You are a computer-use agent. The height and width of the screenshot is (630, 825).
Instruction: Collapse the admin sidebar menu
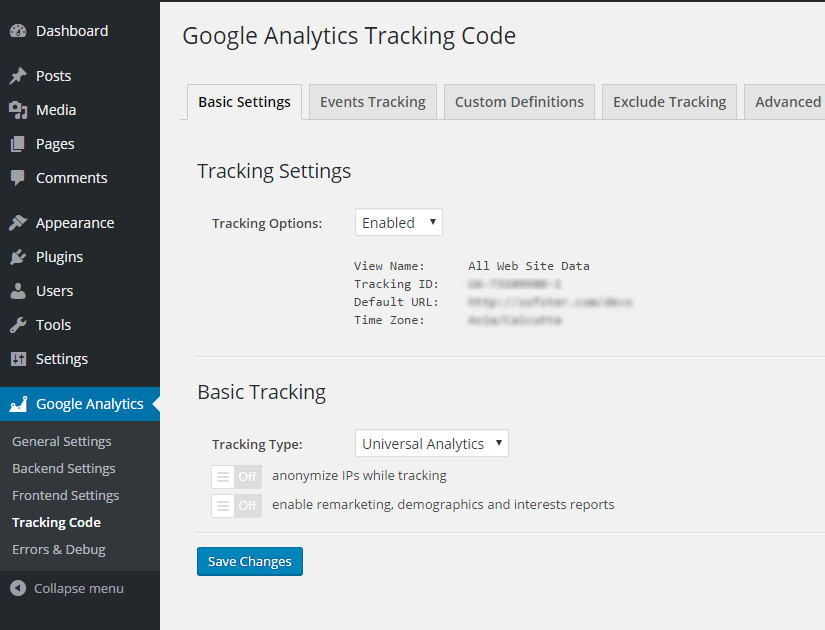pos(68,588)
